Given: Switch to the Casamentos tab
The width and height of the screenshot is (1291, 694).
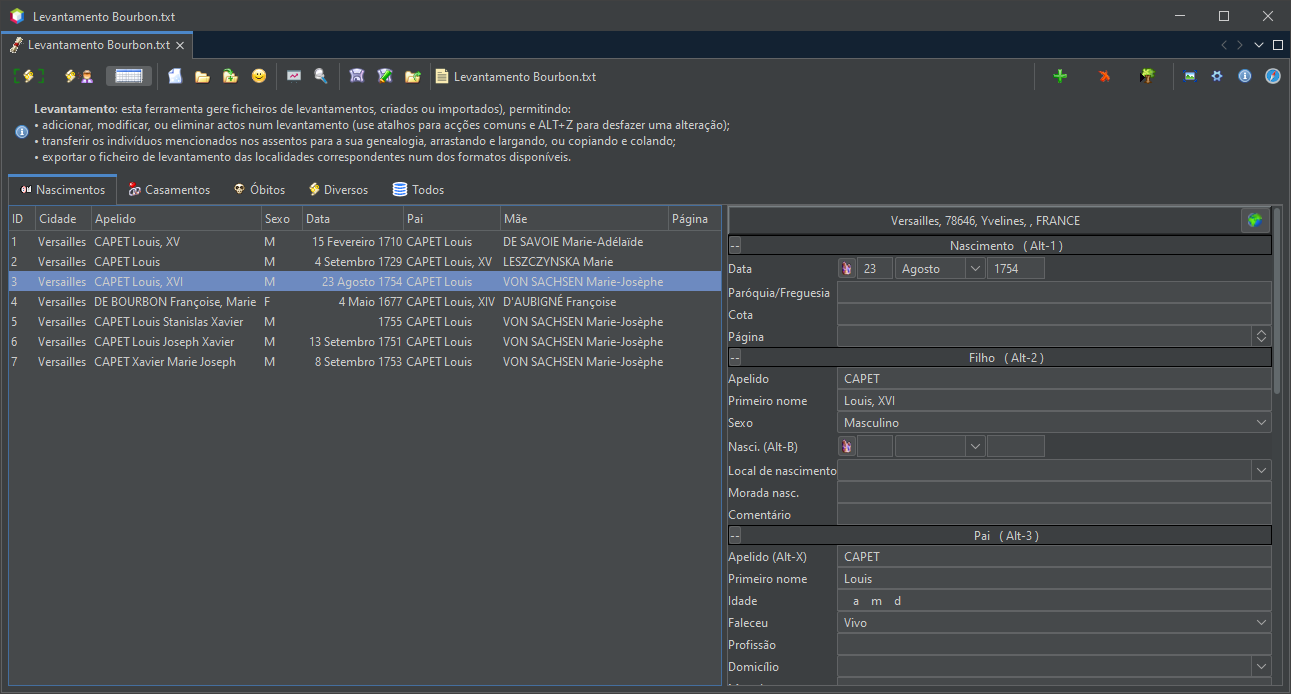Looking at the screenshot, I should [x=169, y=190].
